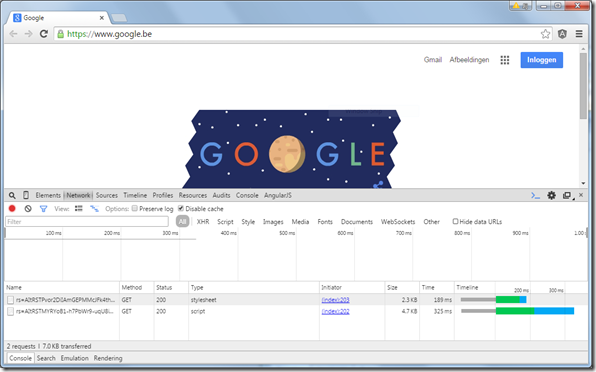Show the console drawer icon

[x=536, y=196]
